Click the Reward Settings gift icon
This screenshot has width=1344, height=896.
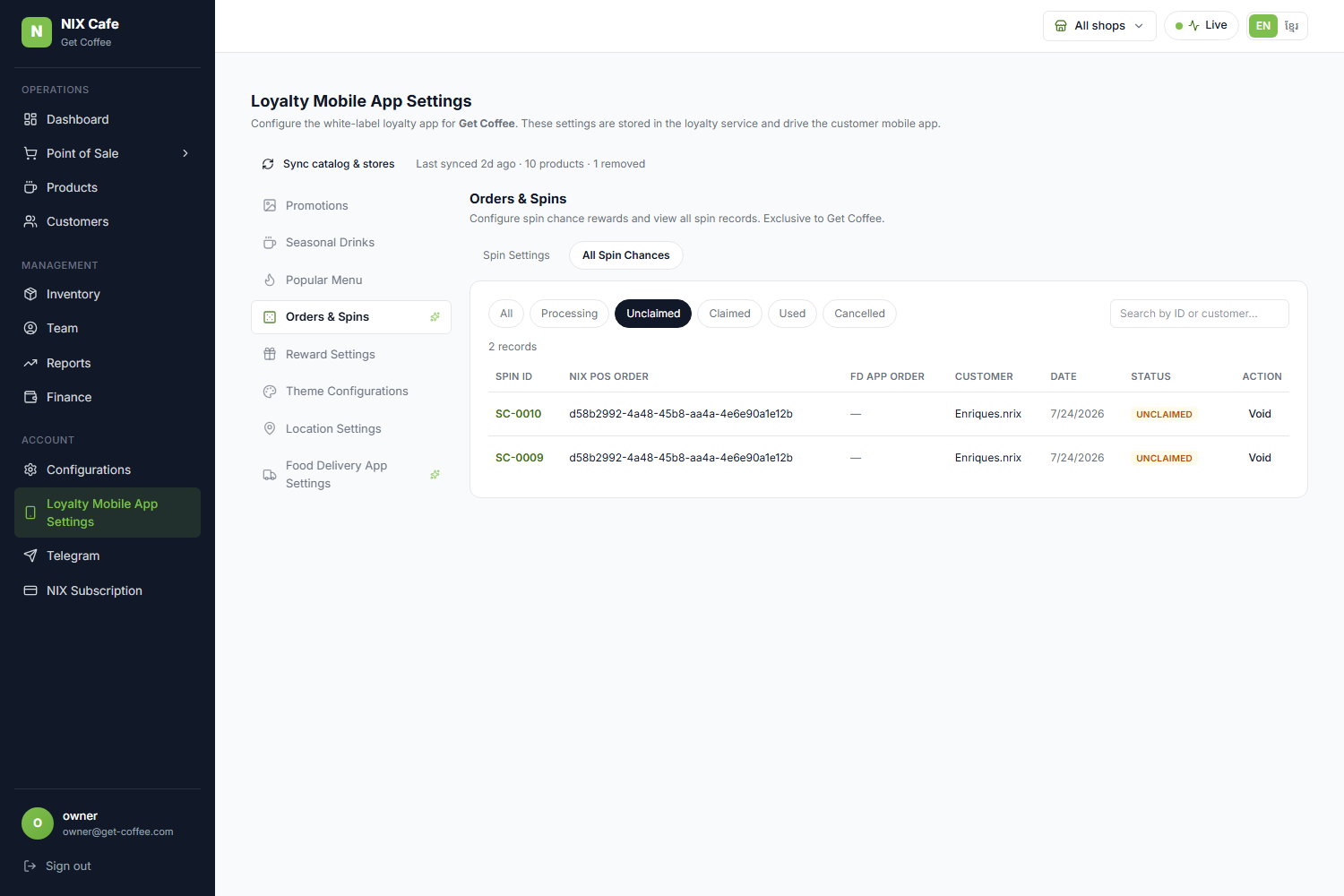tap(270, 354)
